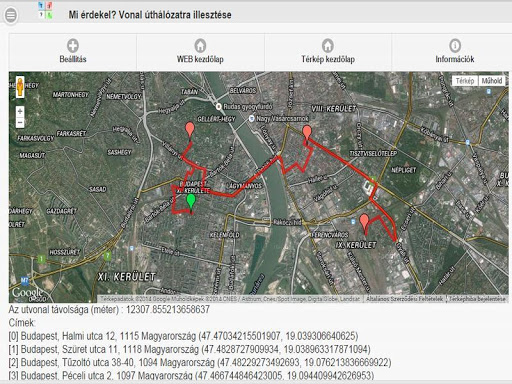Open the hamburger menu icon
Viewport: 512px width, 384px height.
tap(11, 15)
